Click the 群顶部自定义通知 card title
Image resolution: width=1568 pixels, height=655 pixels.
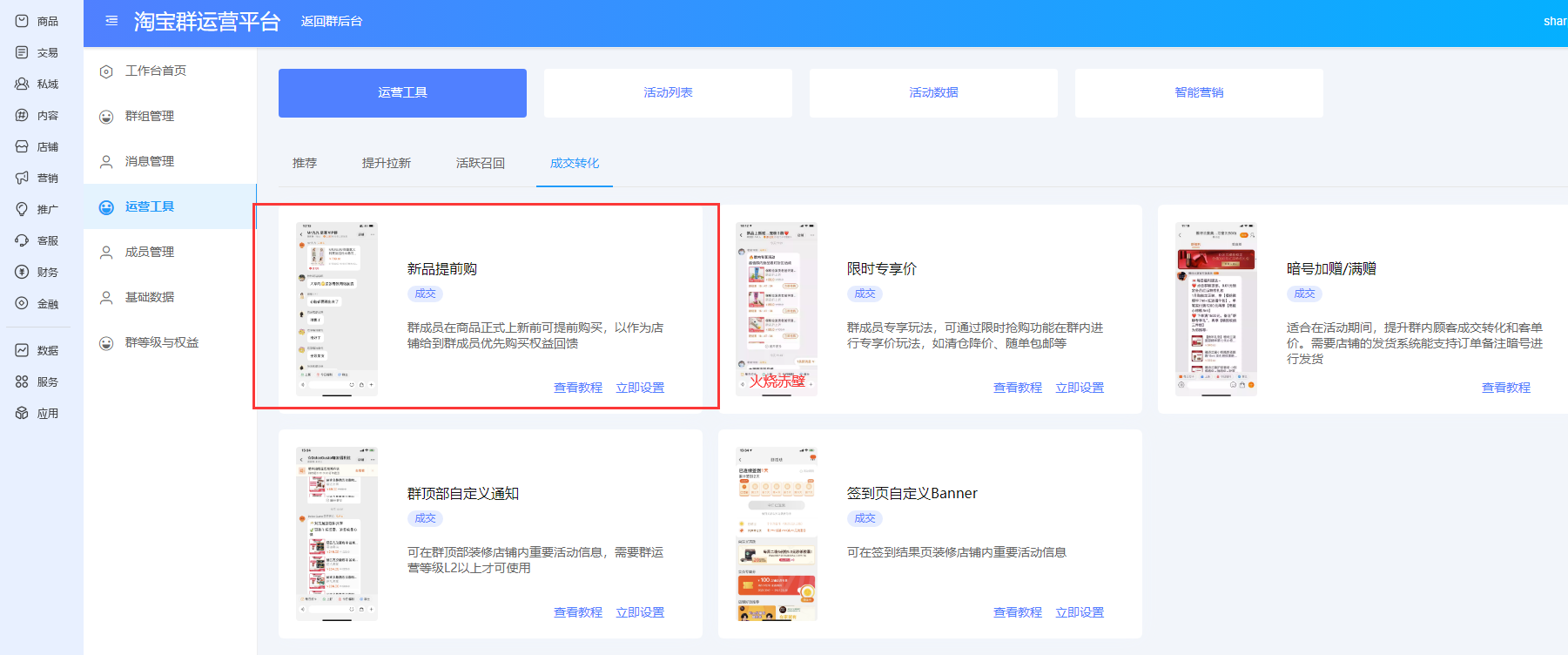(x=463, y=494)
